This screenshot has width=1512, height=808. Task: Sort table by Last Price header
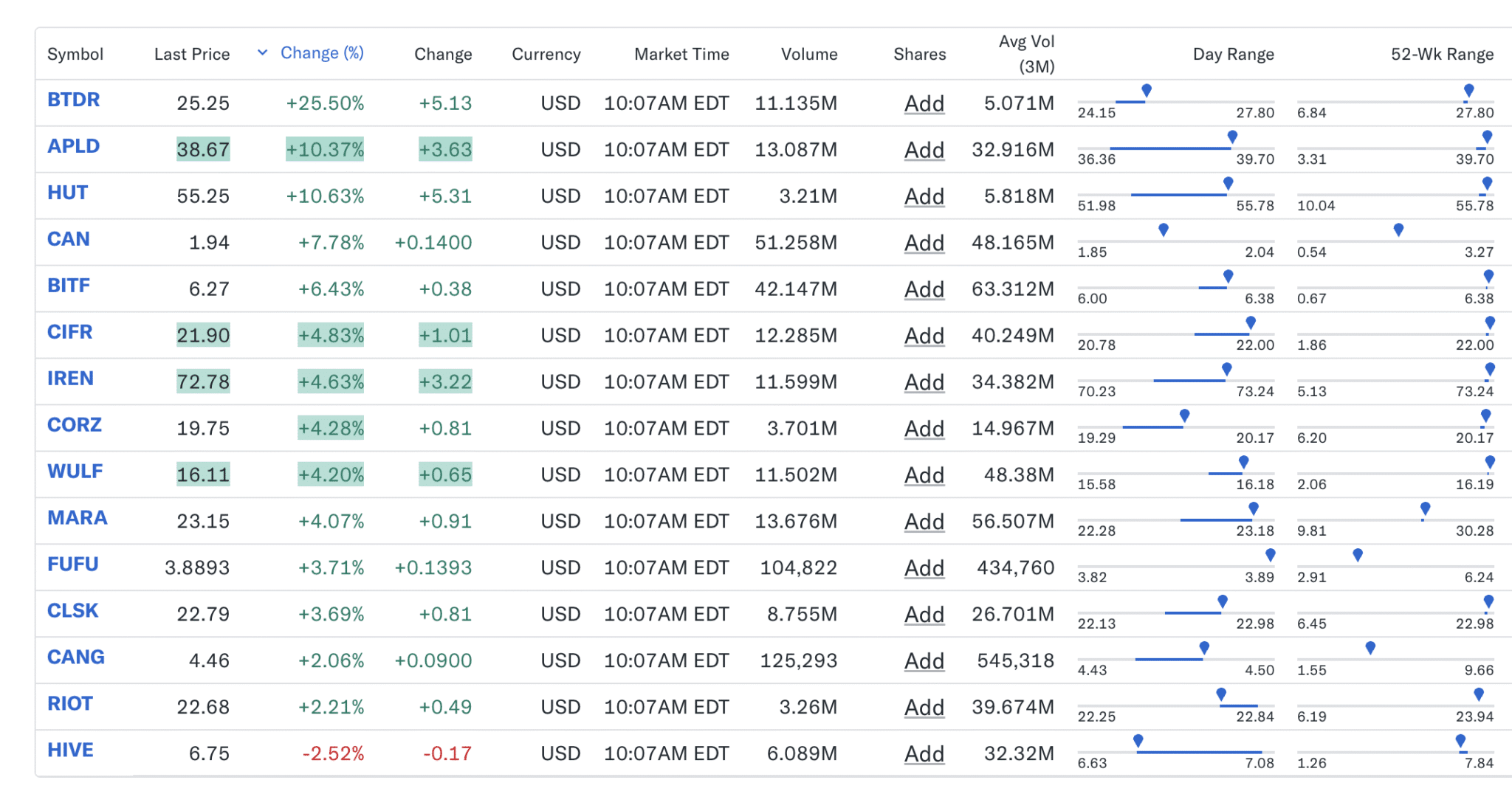tap(192, 54)
